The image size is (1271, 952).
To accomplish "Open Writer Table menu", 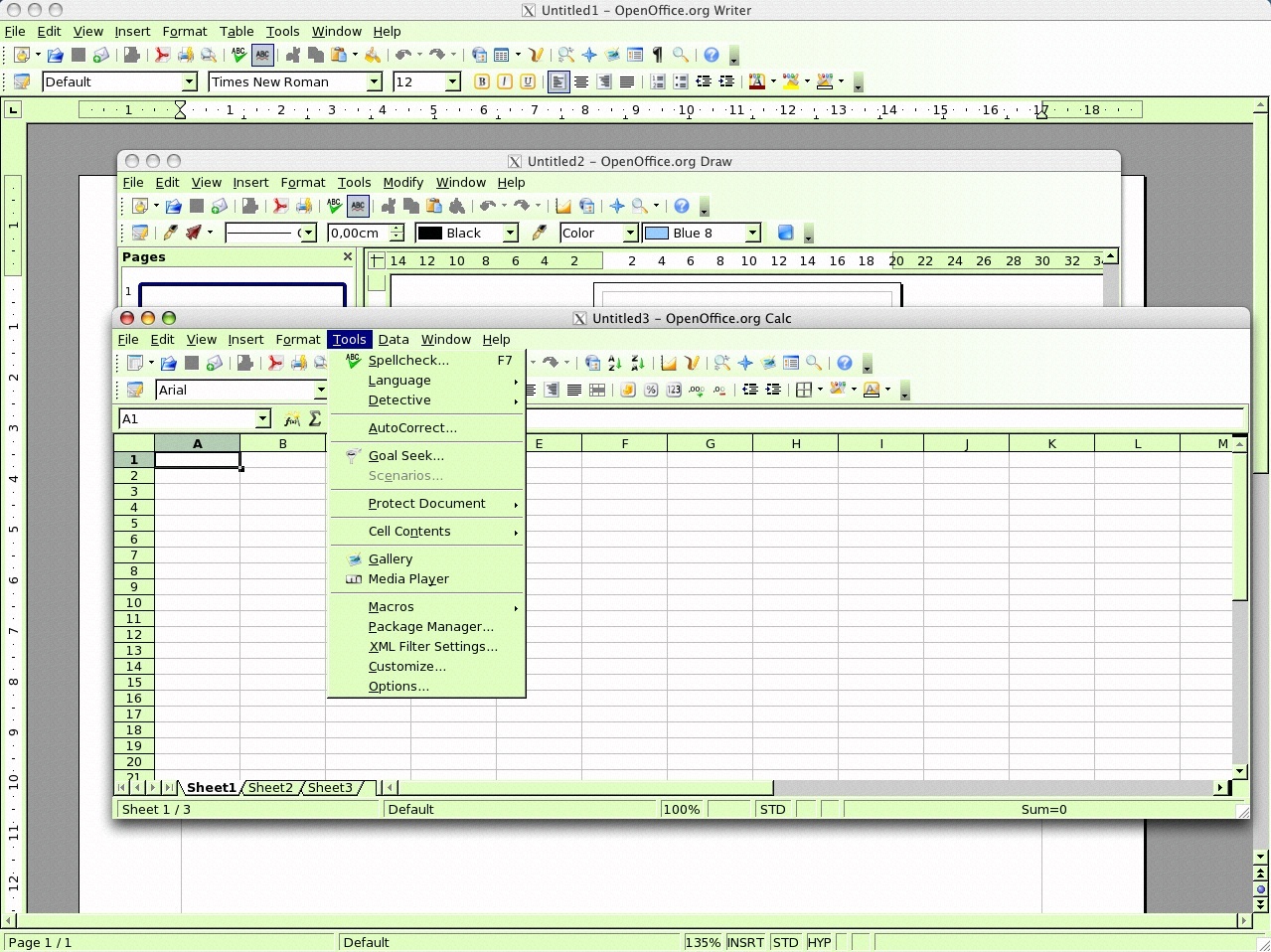I will pos(237,32).
